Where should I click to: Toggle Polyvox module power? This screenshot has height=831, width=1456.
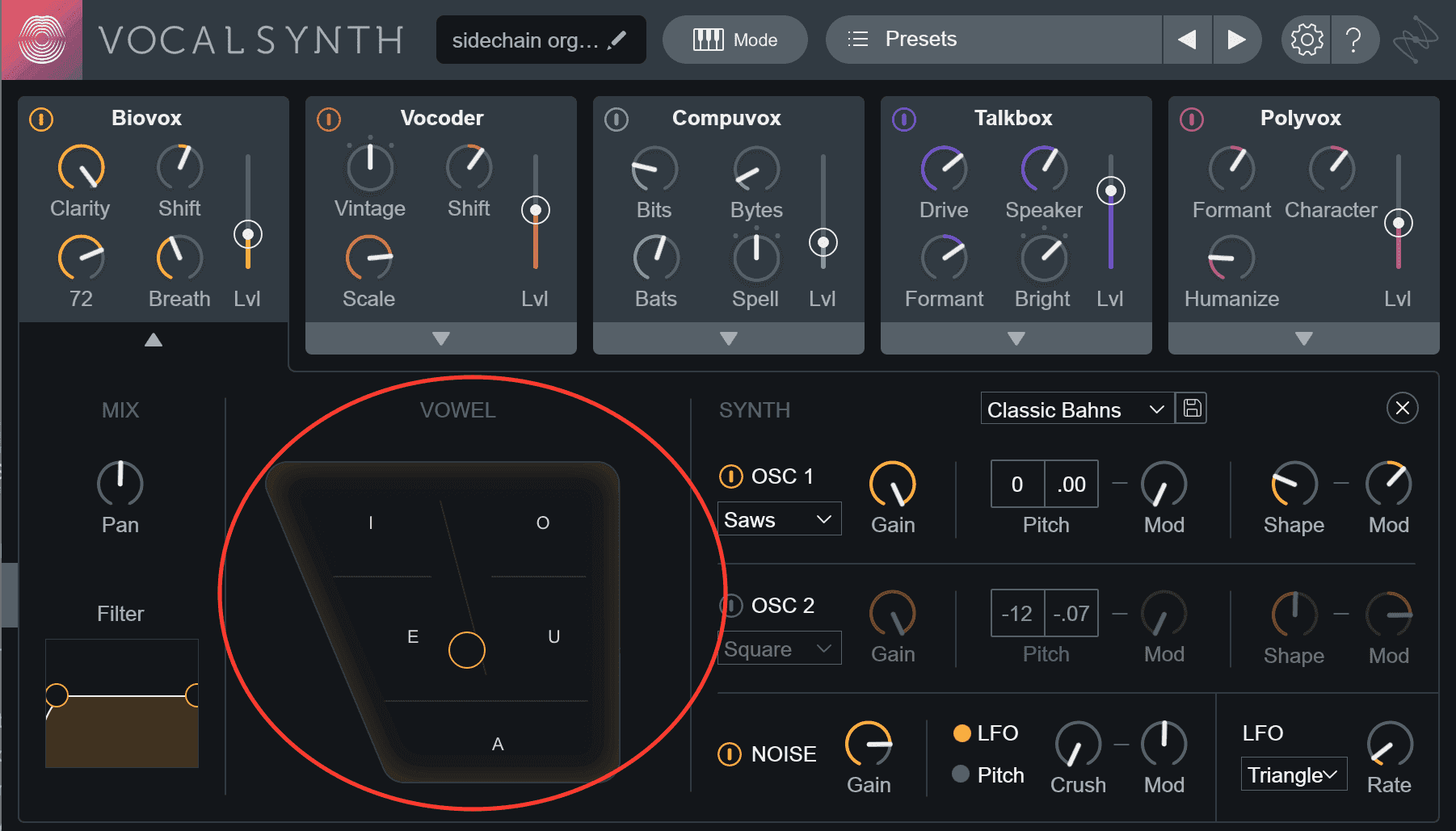coord(1192,120)
